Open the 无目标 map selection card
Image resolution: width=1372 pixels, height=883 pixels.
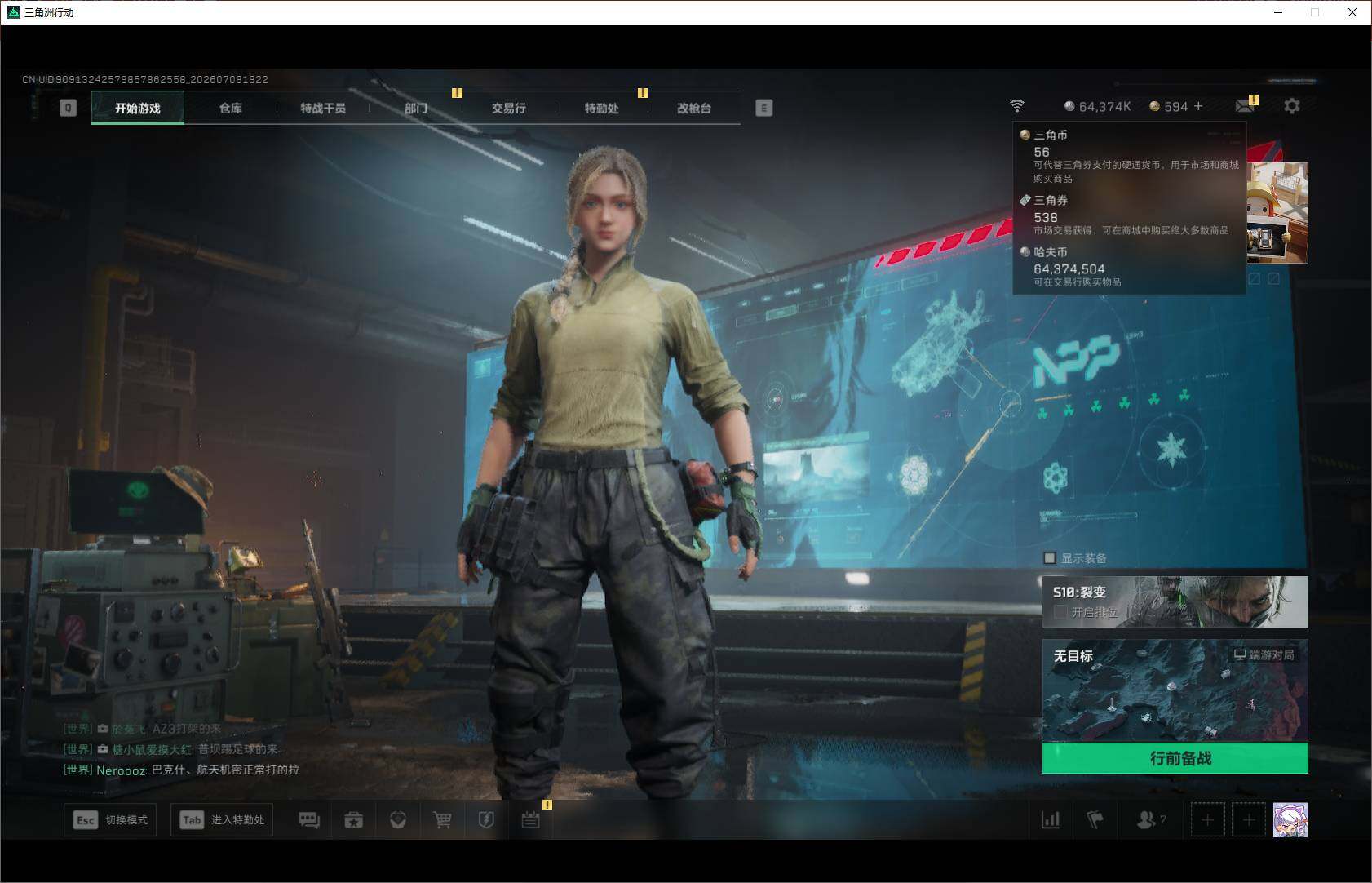point(1175,690)
